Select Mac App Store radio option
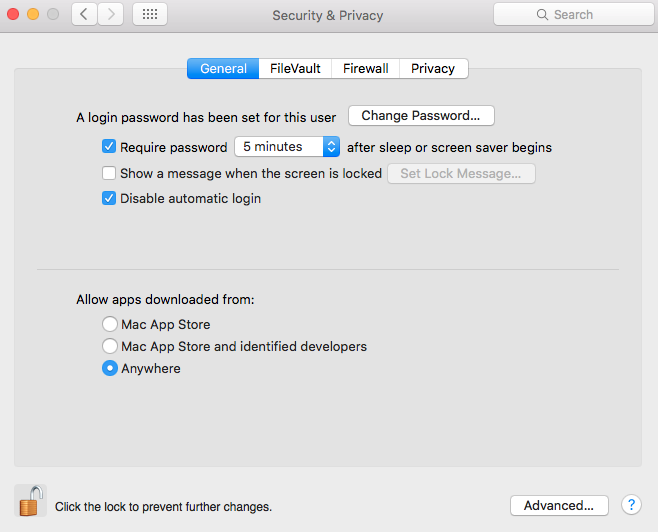 110,324
